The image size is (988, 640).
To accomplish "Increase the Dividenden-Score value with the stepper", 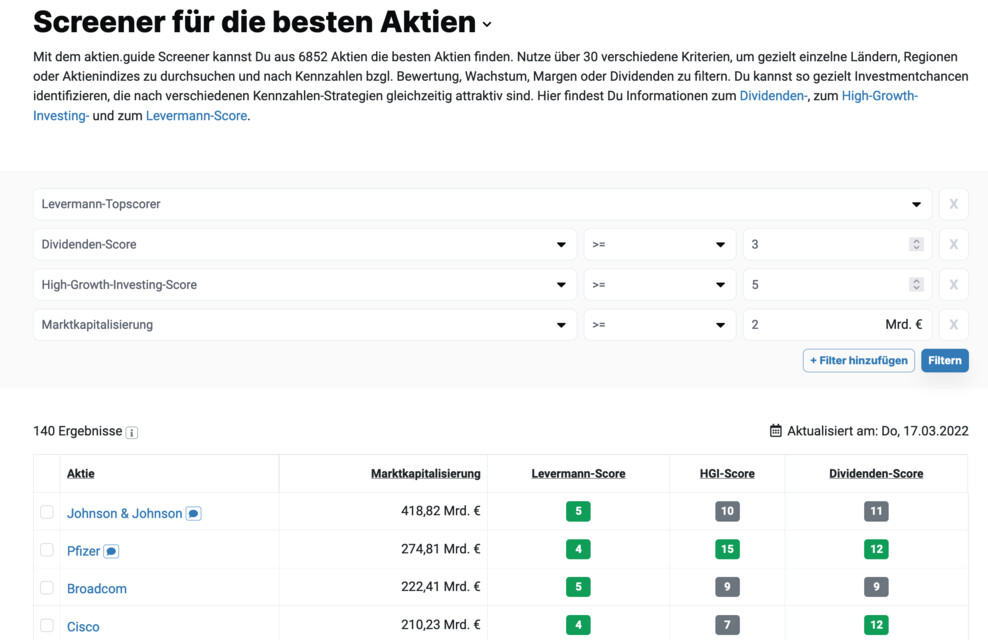I will click(x=916, y=240).
